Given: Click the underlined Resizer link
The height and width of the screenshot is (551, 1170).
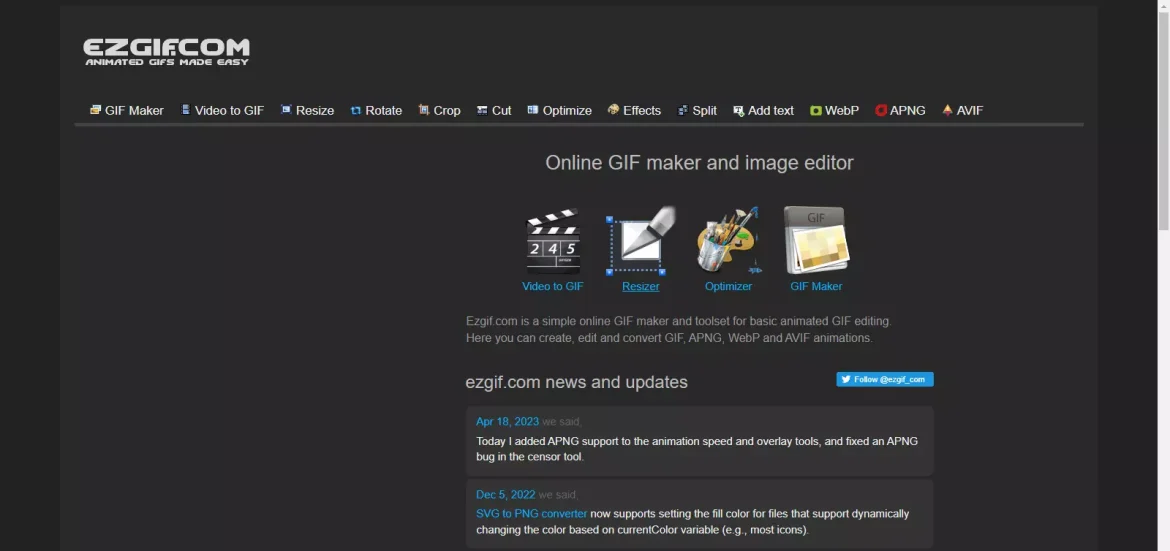Looking at the screenshot, I should click(641, 286).
